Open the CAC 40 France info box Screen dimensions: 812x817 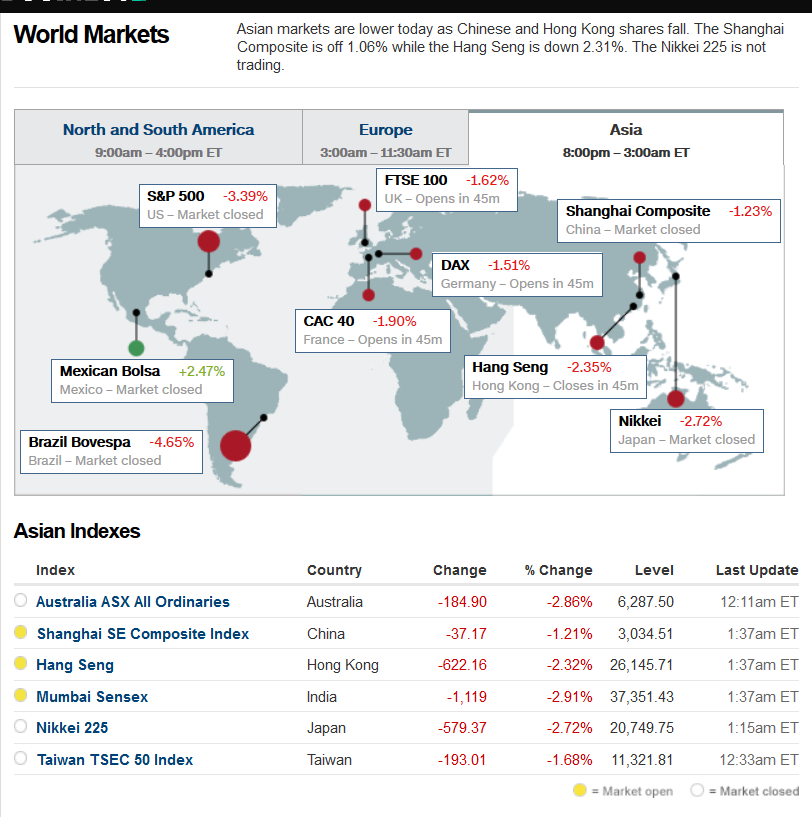(x=373, y=331)
